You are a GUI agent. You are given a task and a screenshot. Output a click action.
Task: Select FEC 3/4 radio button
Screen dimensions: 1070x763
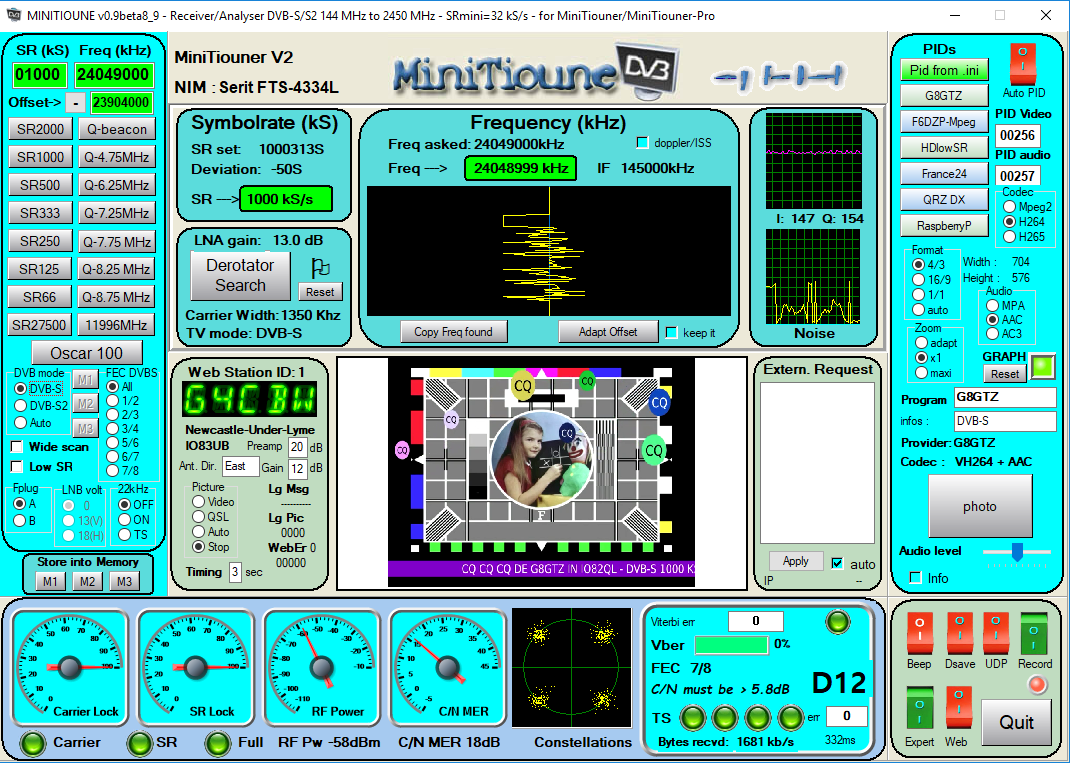(113, 429)
